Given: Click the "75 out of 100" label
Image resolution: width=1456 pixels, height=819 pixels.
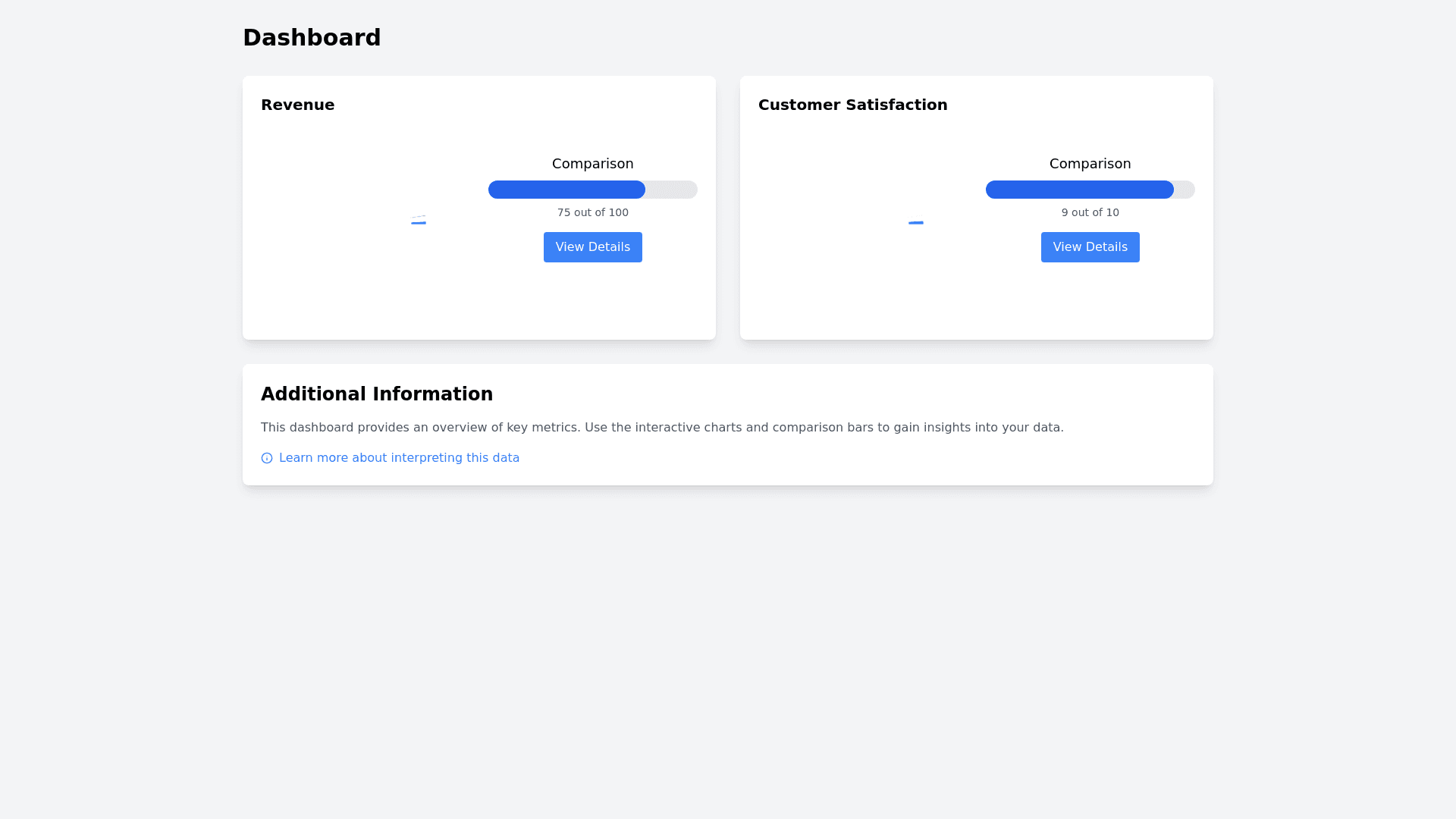Looking at the screenshot, I should pyautogui.click(x=592, y=212).
